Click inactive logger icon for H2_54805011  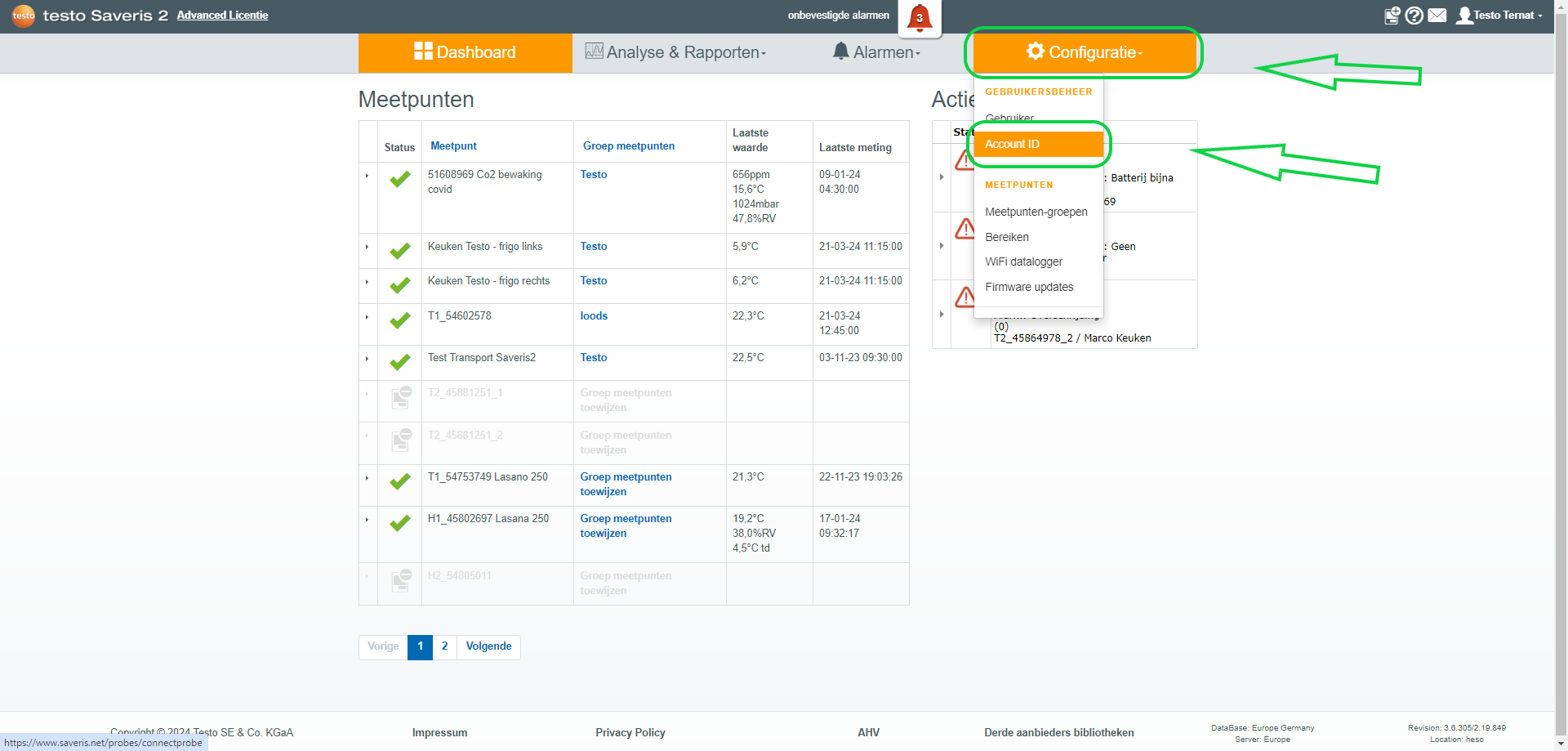[401, 580]
